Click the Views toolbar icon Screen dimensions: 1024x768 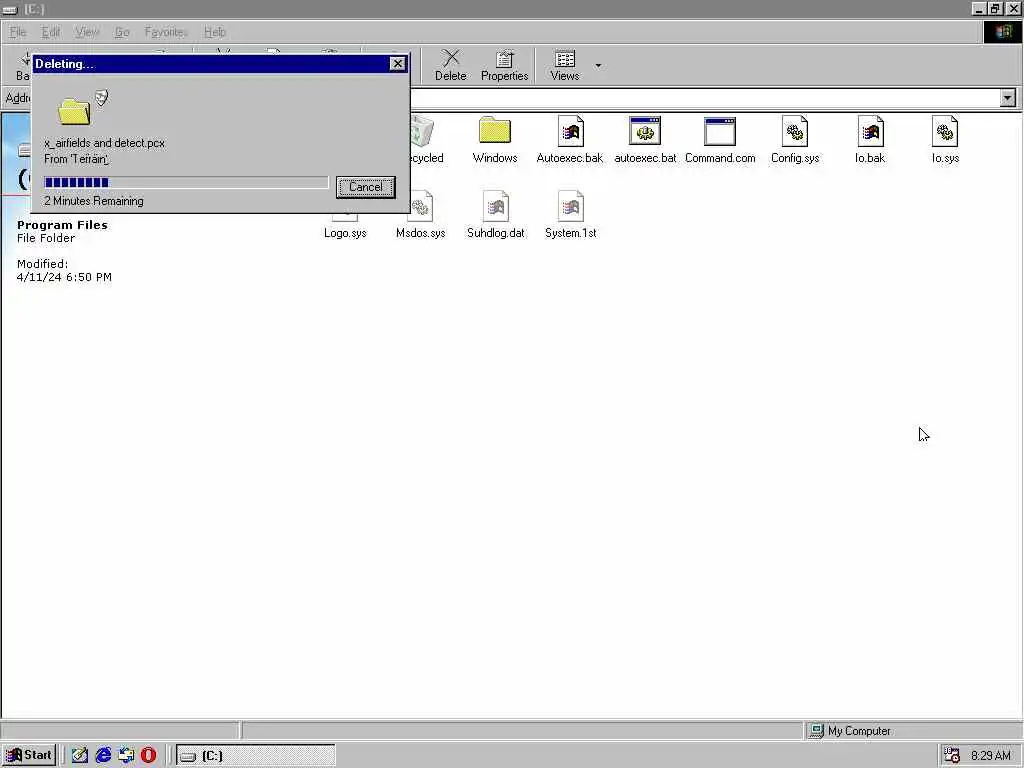tap(565, 65)
